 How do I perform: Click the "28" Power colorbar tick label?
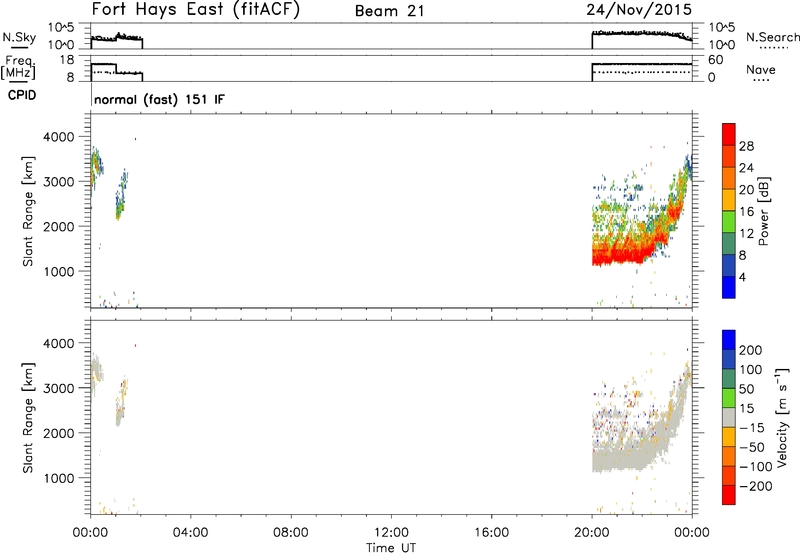point(746,146)
